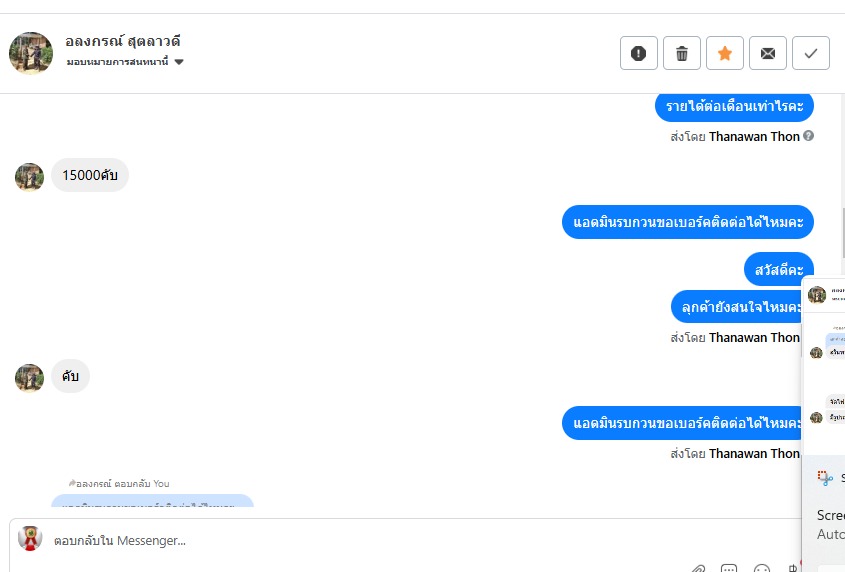Image resolution: width=845 pixels, height=572 pixels.
Task: Select the รายได้ต่อเดือนเท่าไรคะ message bubble
Action: (x=734, y=106)
